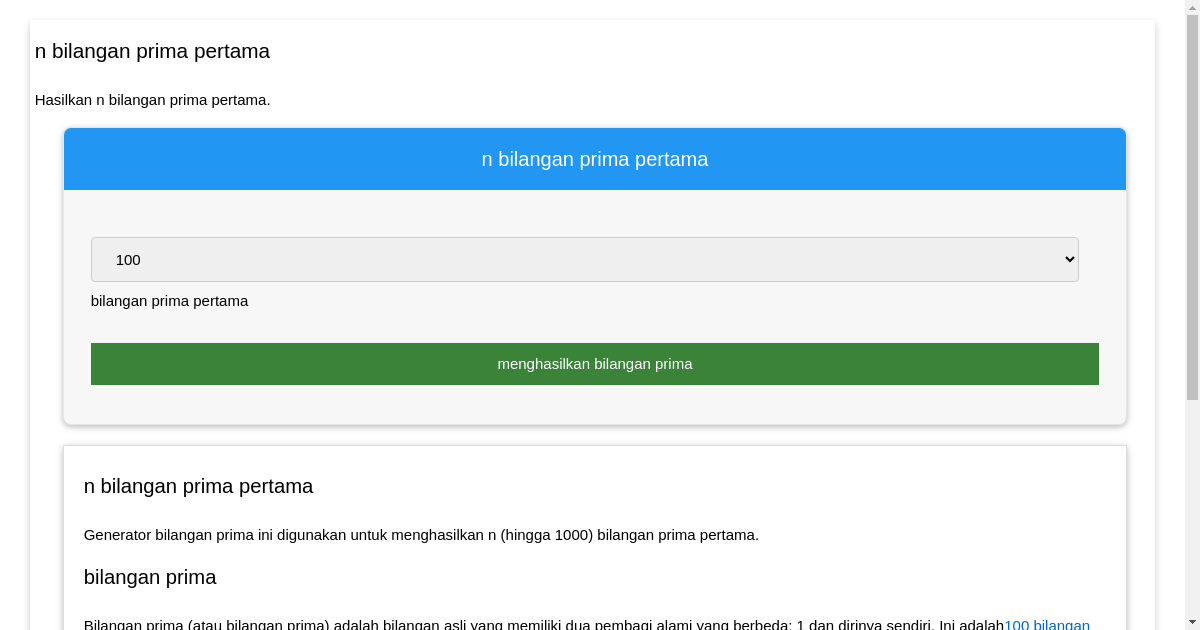Open the 100 bilangan hyperlink
The width and height of the screenshot is (1200, 630).
(x=1046, y=624)
